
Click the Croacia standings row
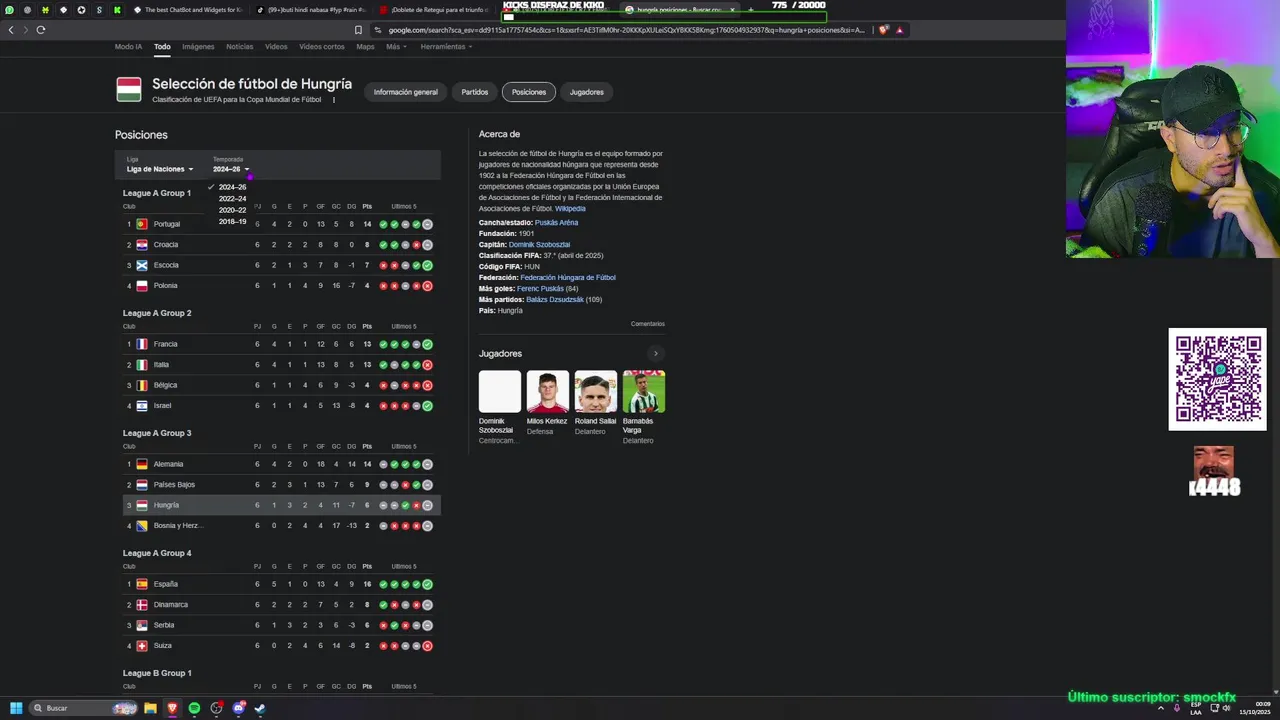(278, 245)
